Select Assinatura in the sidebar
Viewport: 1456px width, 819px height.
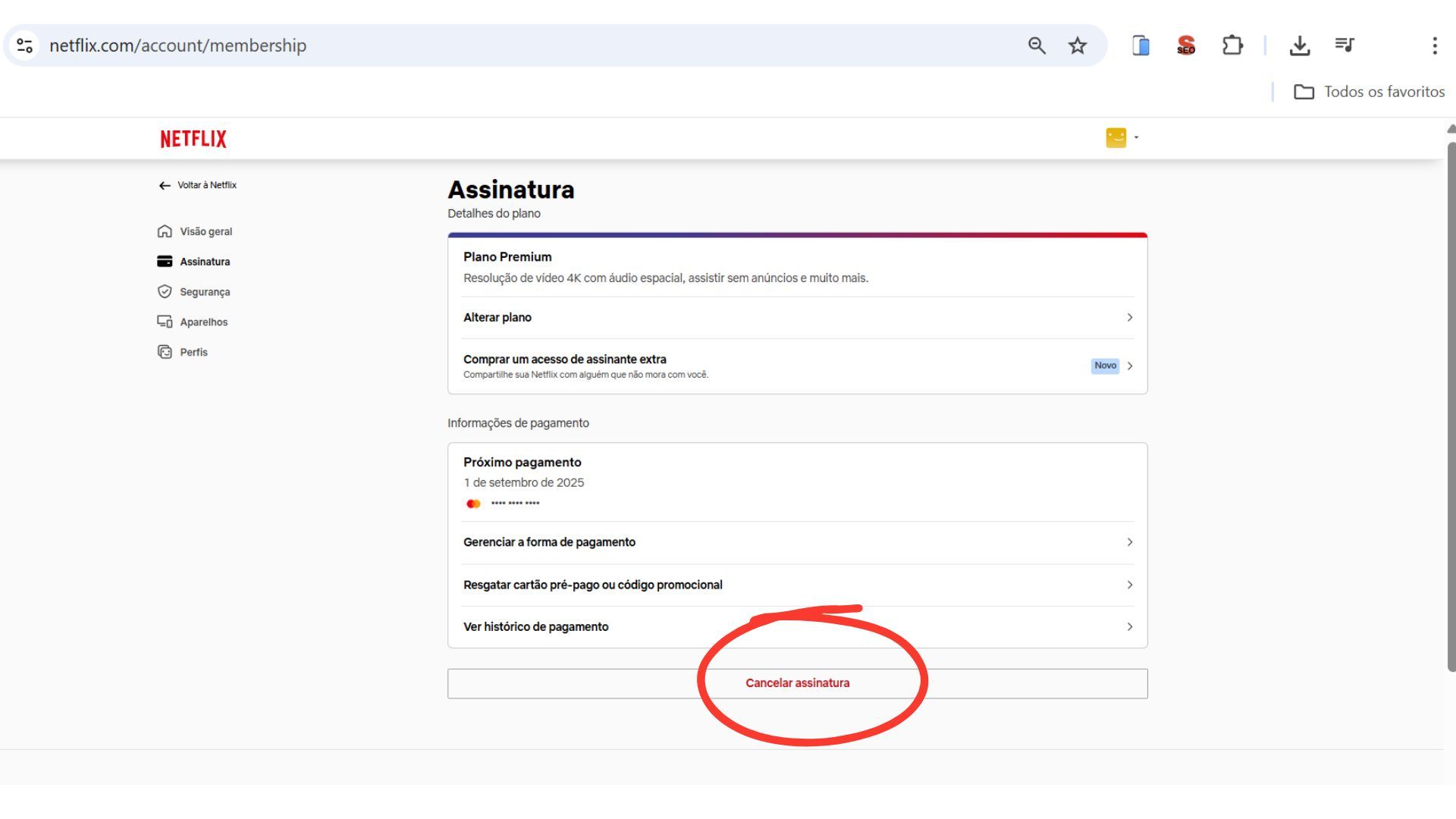205,262
